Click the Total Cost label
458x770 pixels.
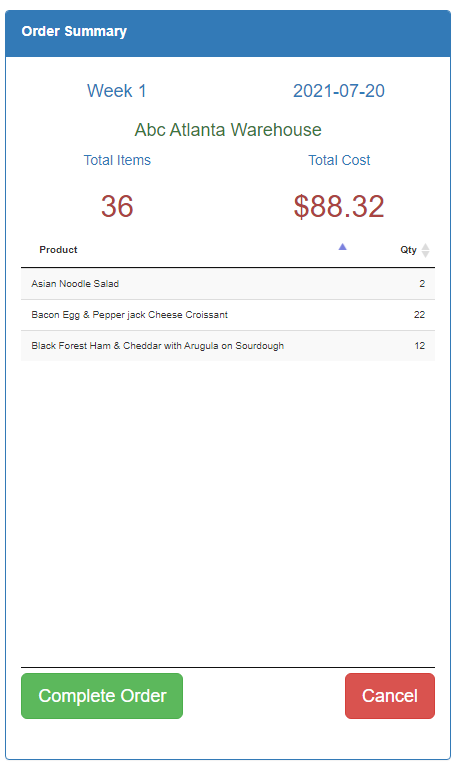click(339, 160)
